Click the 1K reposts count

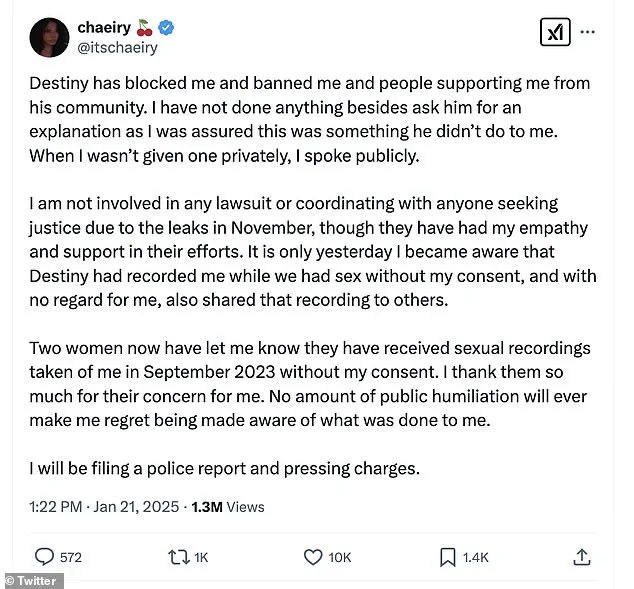point(201,557)
